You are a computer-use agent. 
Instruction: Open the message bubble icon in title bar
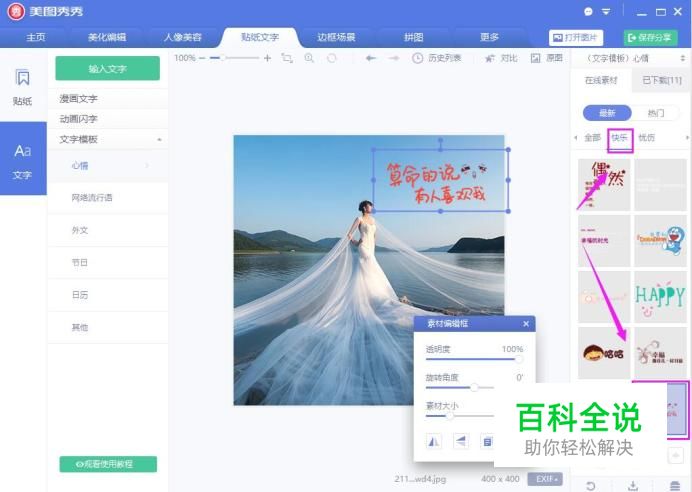point(588,12)
